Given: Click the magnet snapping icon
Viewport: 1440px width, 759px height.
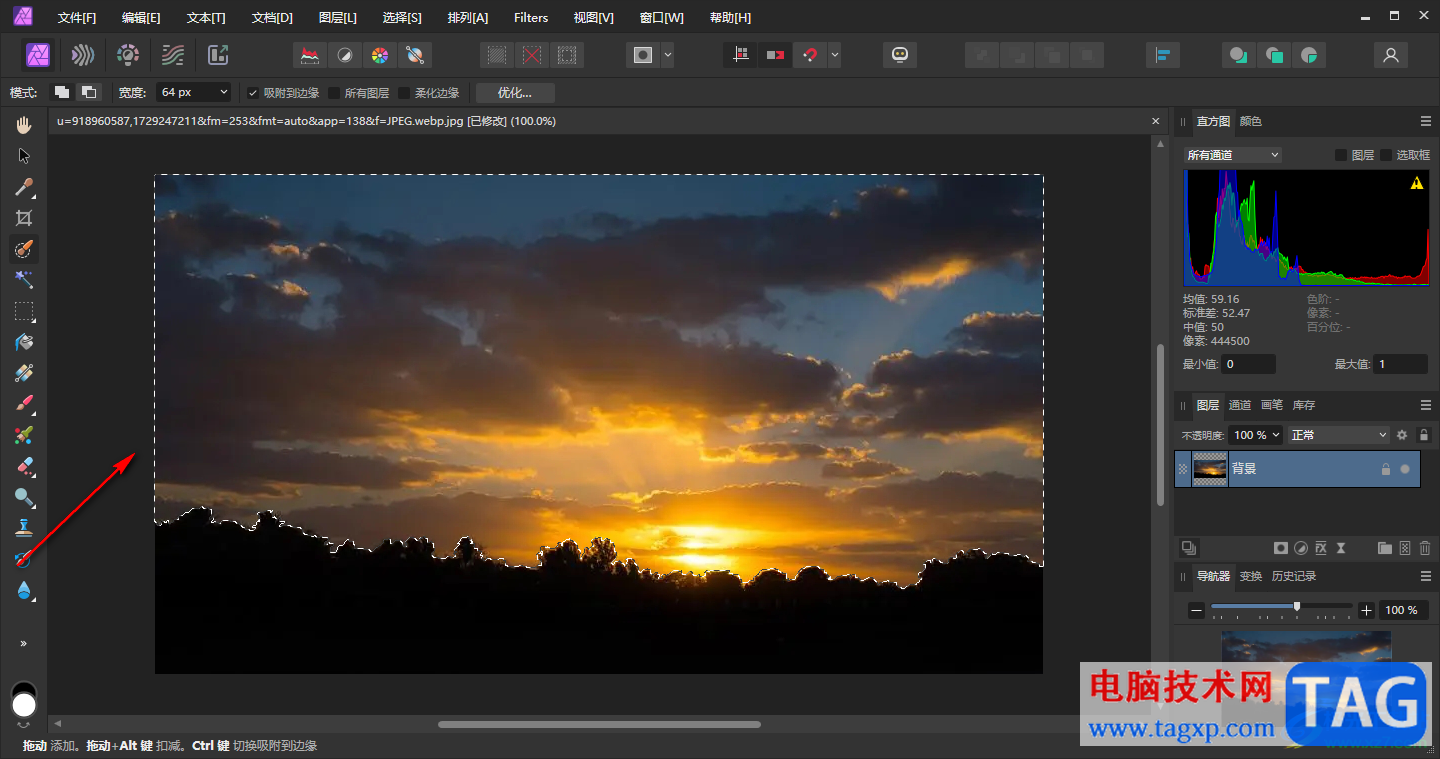Looking at the screenshot, I should coord(810,55).
